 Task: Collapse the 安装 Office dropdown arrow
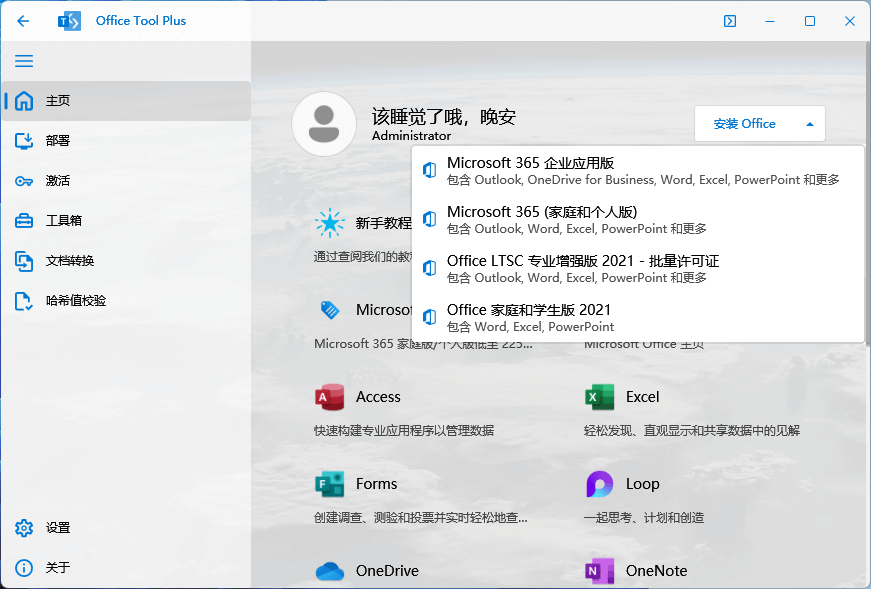(x=809, y=124)
